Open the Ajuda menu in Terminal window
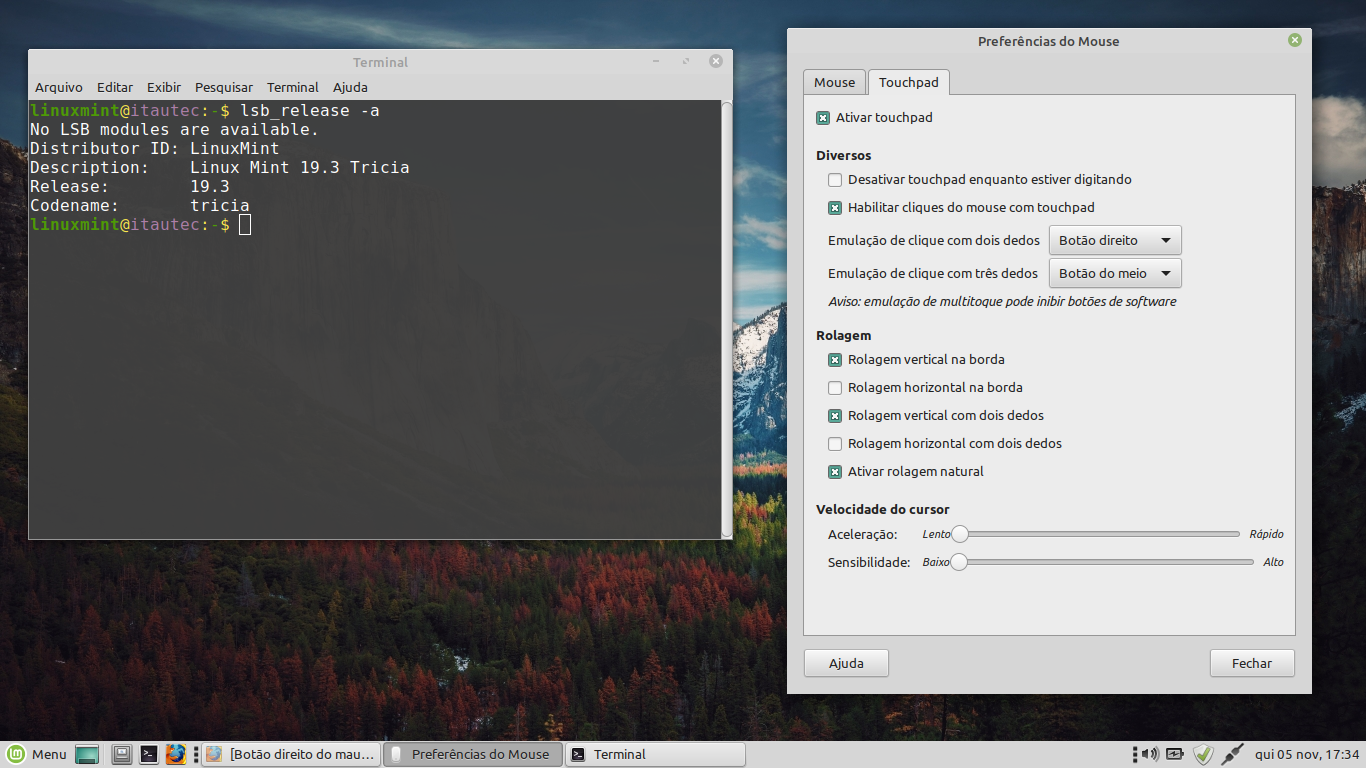Viewport: 1366px width, 768px height. 350,87
